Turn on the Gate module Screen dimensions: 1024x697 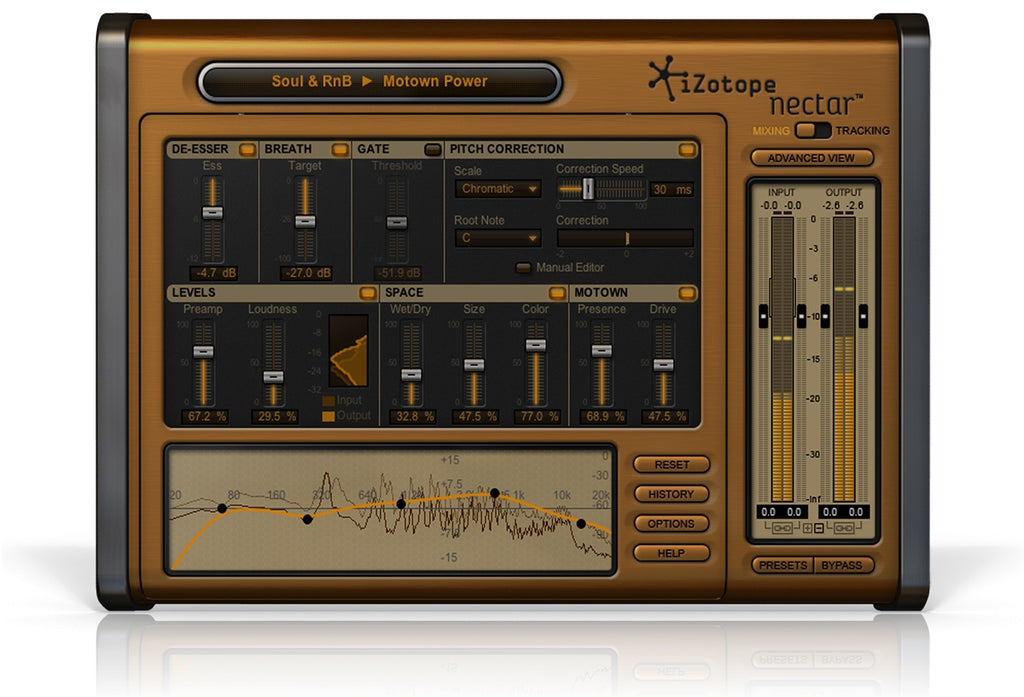432,150
